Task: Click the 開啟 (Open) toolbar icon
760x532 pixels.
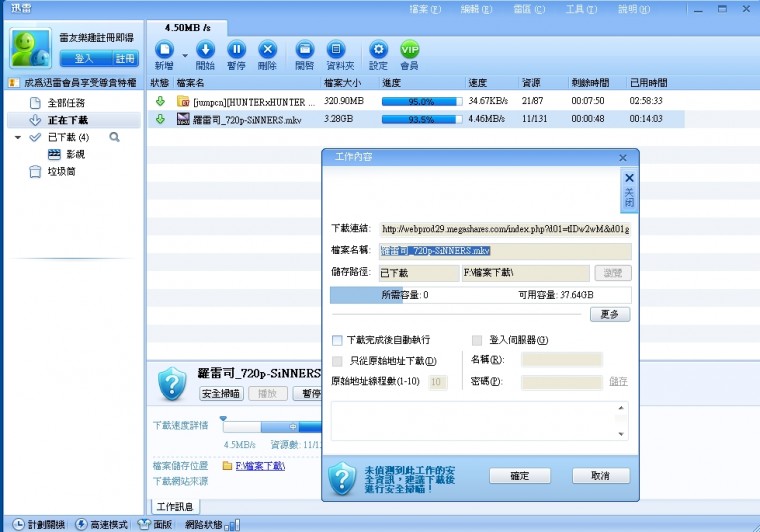Action: point(304,49)
